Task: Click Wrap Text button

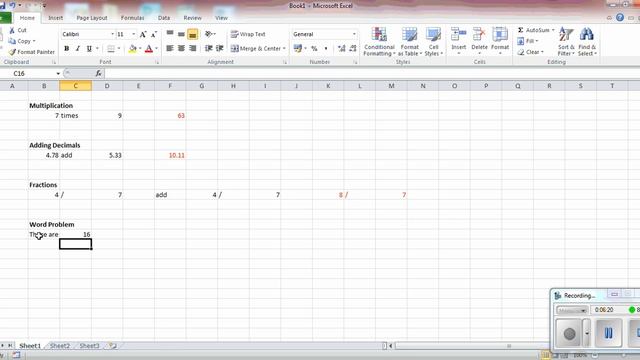Action: [248, 34]
